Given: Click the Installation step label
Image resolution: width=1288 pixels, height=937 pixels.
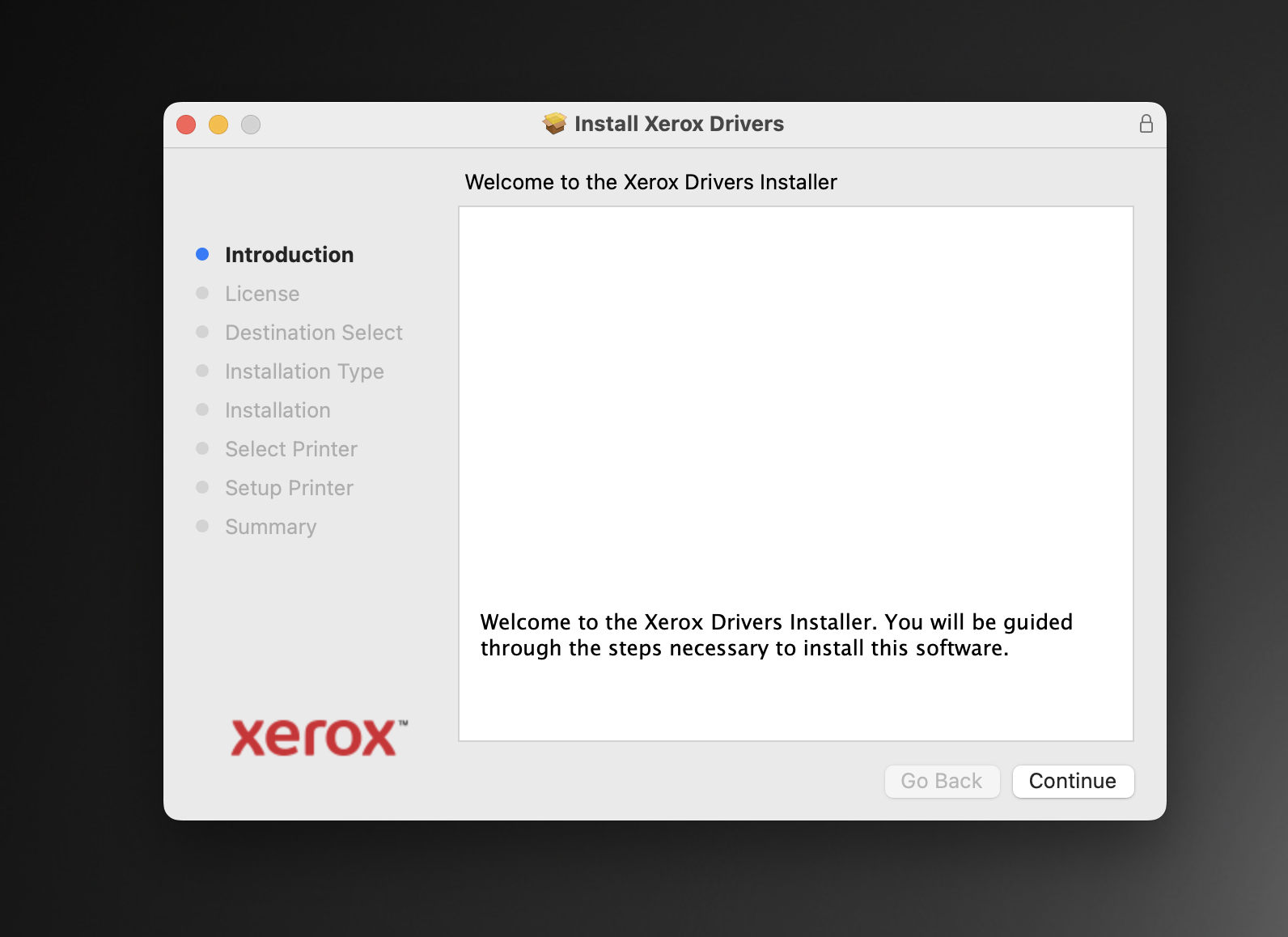Looking at the screenshot, I should click(278, 410).
